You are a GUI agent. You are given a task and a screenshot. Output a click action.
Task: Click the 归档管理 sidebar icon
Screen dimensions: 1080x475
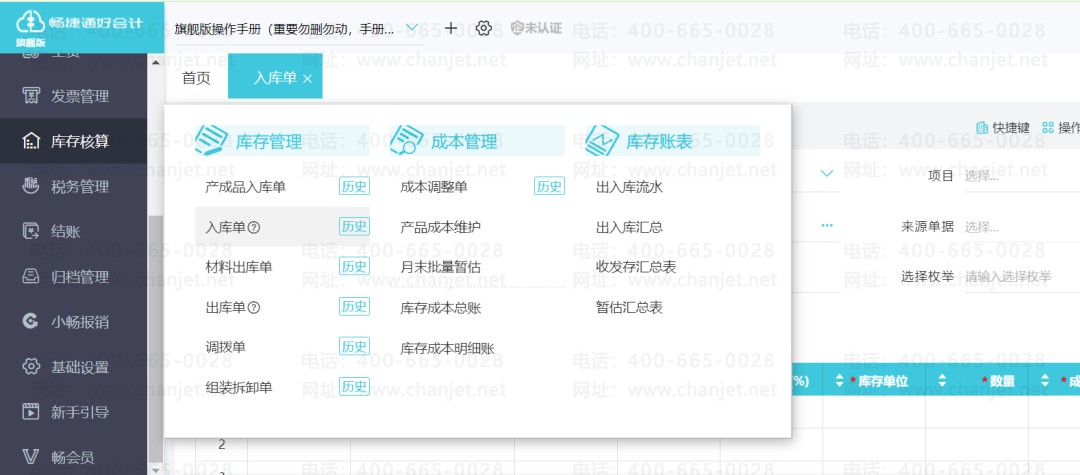(30, 277)
